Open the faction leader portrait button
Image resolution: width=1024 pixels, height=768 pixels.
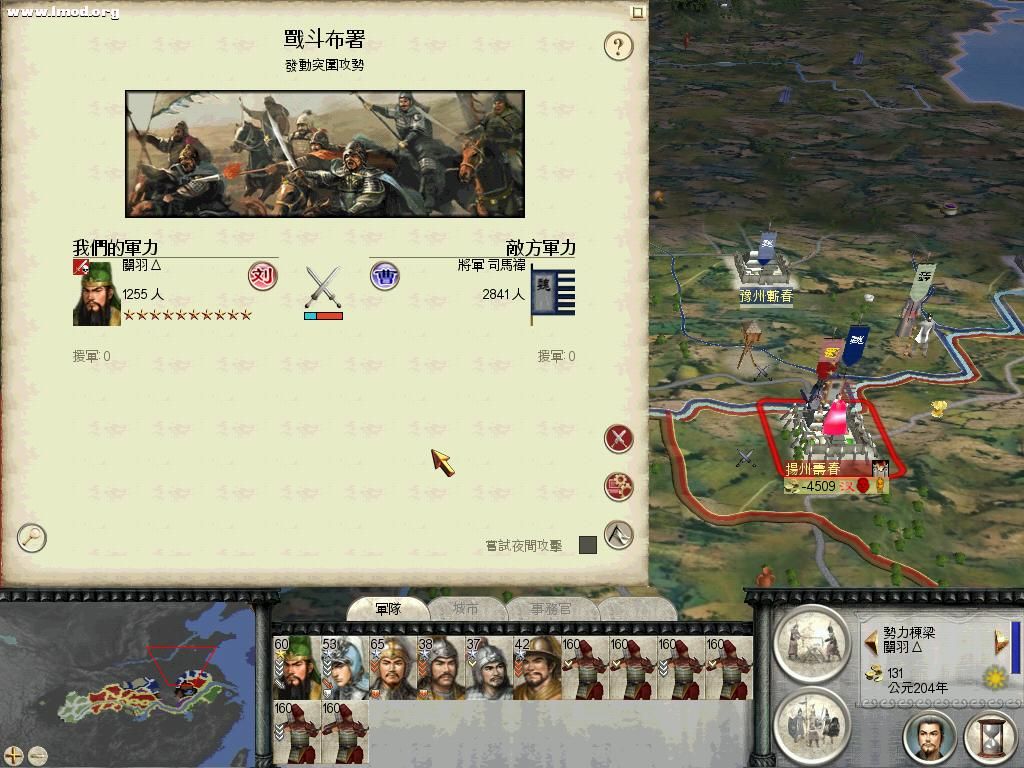(x=929, y=739)
